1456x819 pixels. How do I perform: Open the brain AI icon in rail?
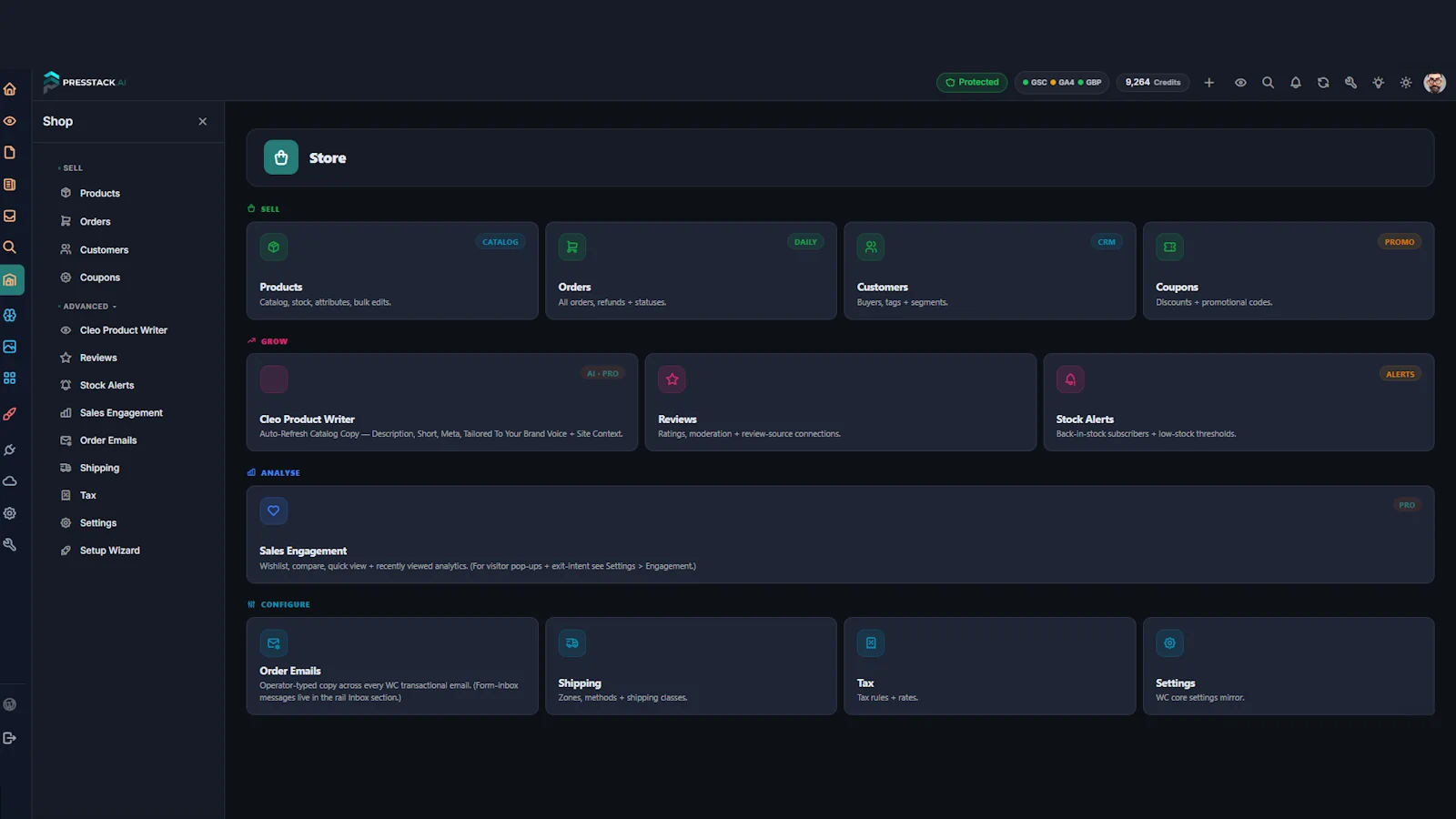(10, 315)
